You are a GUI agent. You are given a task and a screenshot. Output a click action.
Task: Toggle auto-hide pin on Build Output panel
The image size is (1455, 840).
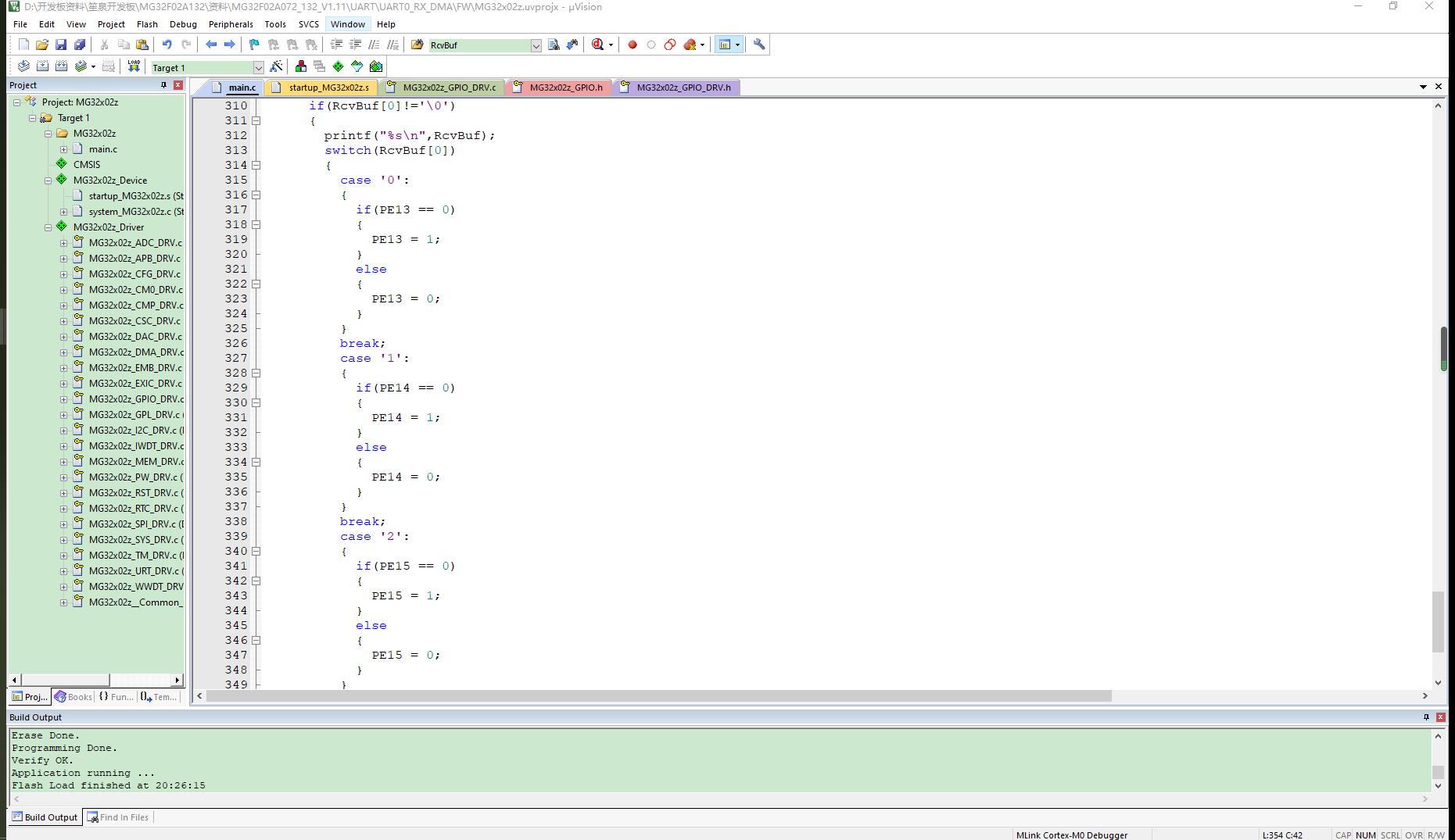[1426, 717]
